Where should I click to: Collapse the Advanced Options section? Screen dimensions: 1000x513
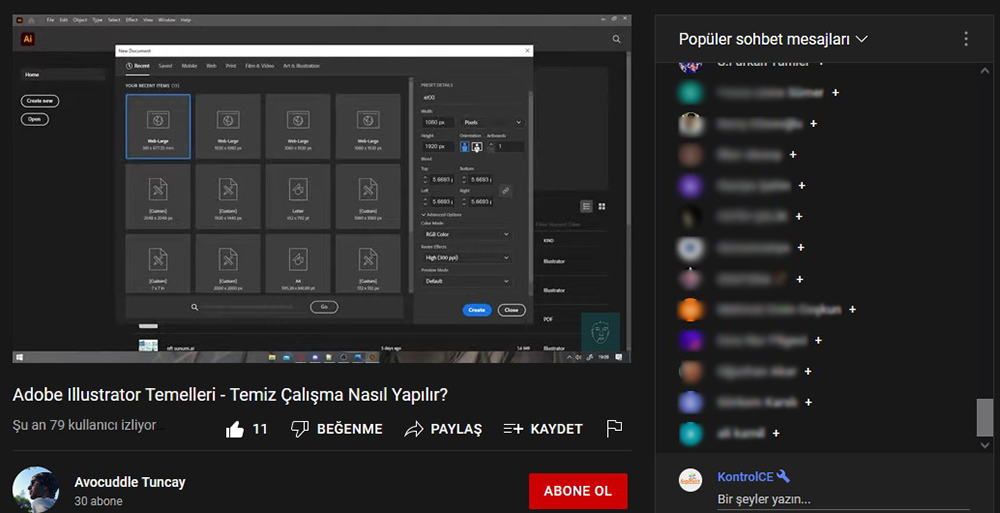[x=441, y=214]
